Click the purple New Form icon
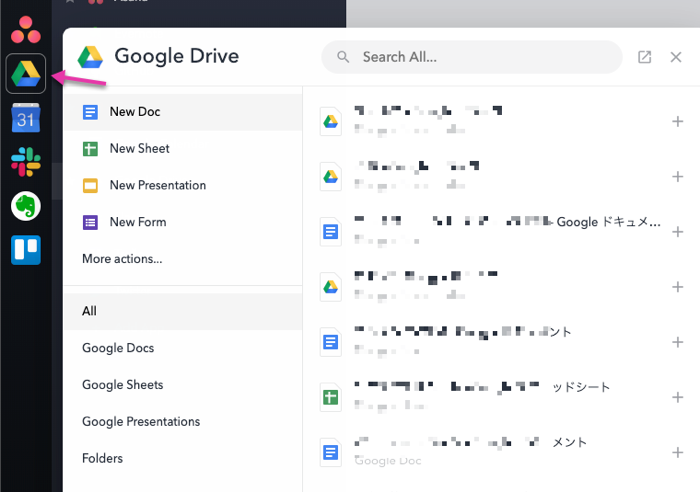Image resolution: width=700 pixels, height=492 pixels. 90,222
